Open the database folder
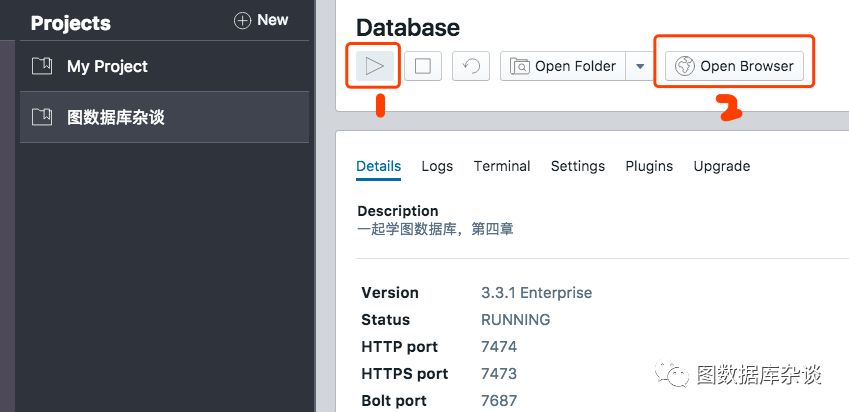849x412 pixels. (x=563, y=66)
